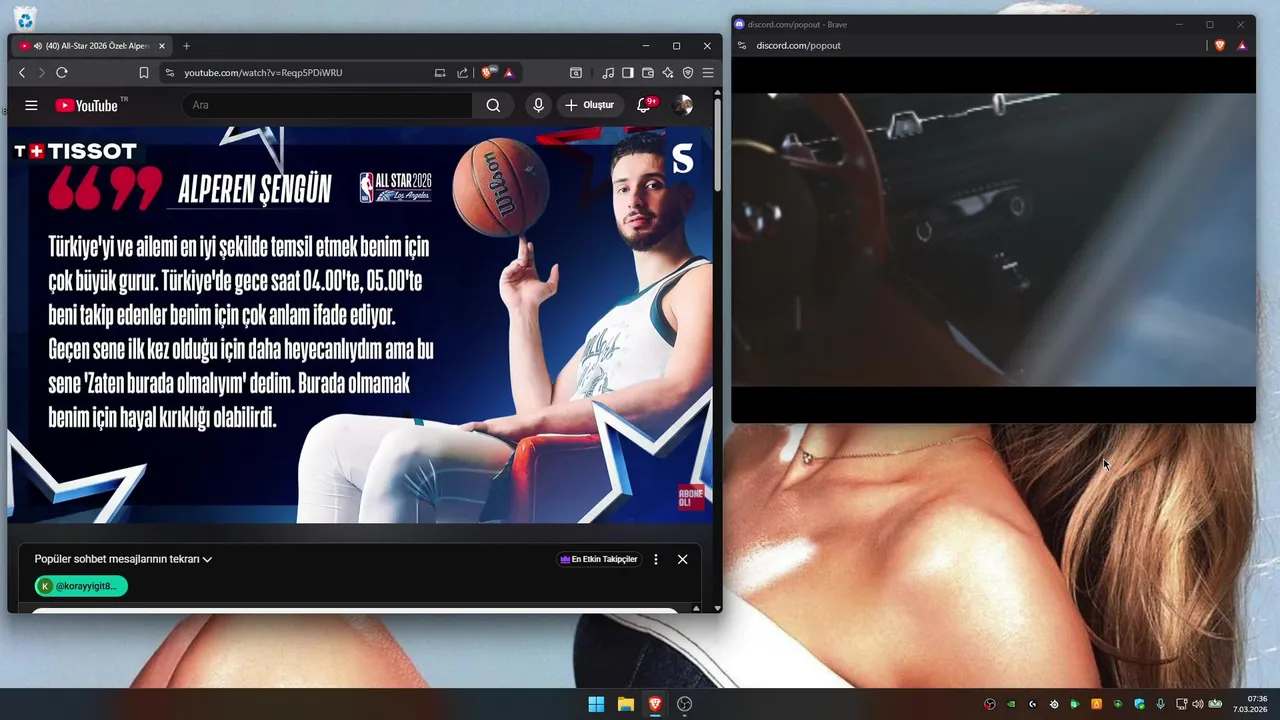Open File Explorer from the taskbar
The width and height of the screenshot is (1280, 720).
point(626,704)
